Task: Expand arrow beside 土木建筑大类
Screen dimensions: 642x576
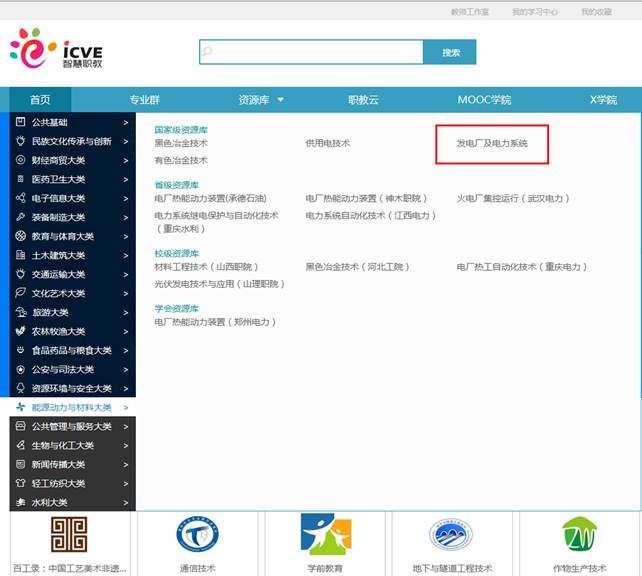Action: point(126,255)
